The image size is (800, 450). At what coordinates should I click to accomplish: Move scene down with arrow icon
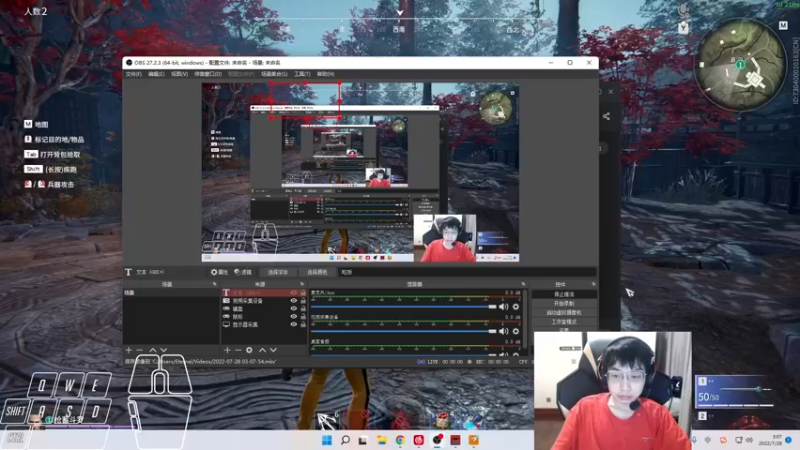click(164, 350)
